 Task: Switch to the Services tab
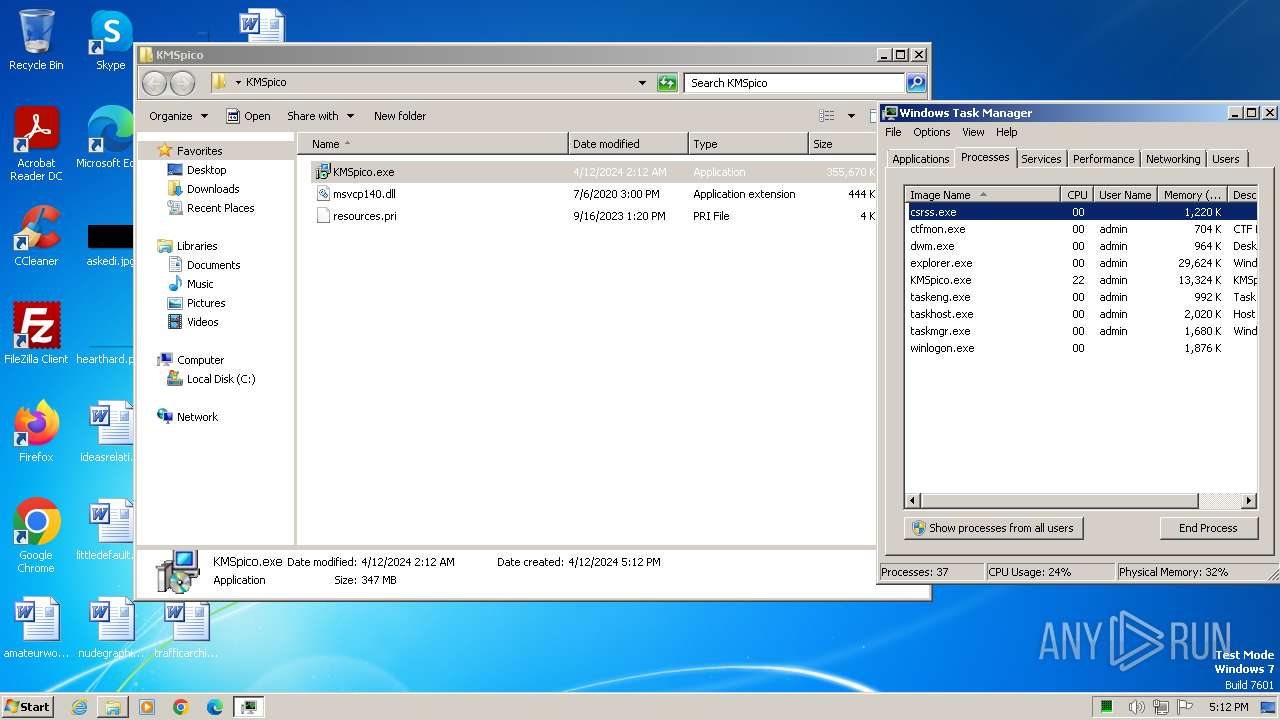tap(1041, 159)
